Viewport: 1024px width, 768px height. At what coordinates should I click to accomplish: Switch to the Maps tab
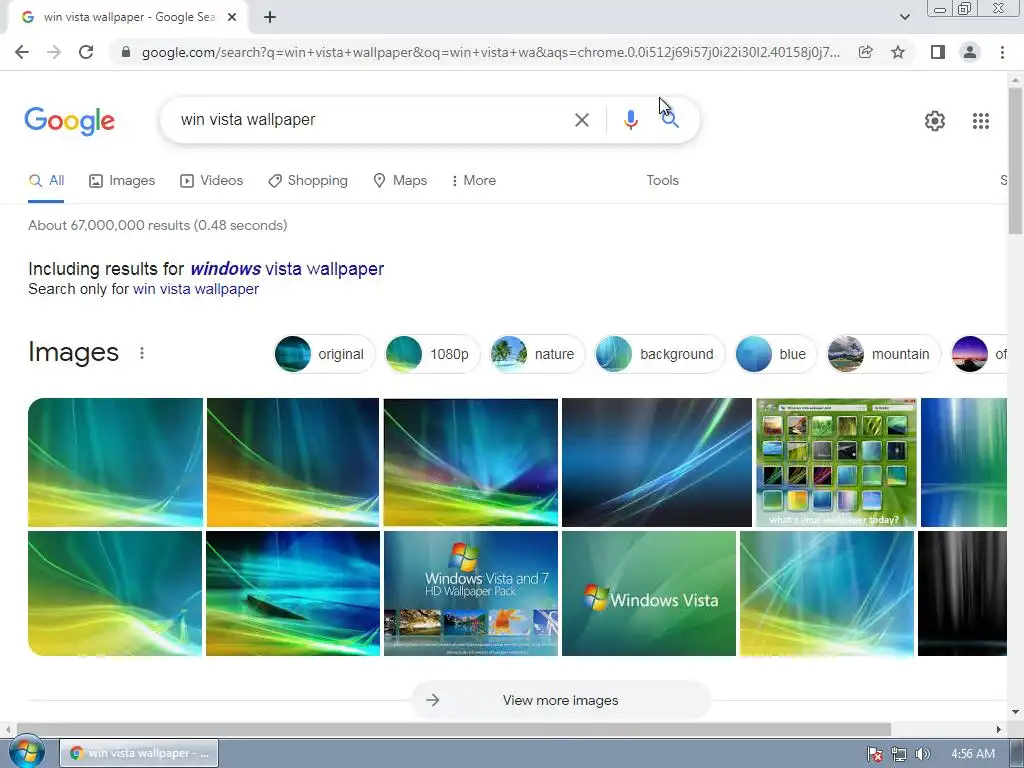(x=400, y=181)
